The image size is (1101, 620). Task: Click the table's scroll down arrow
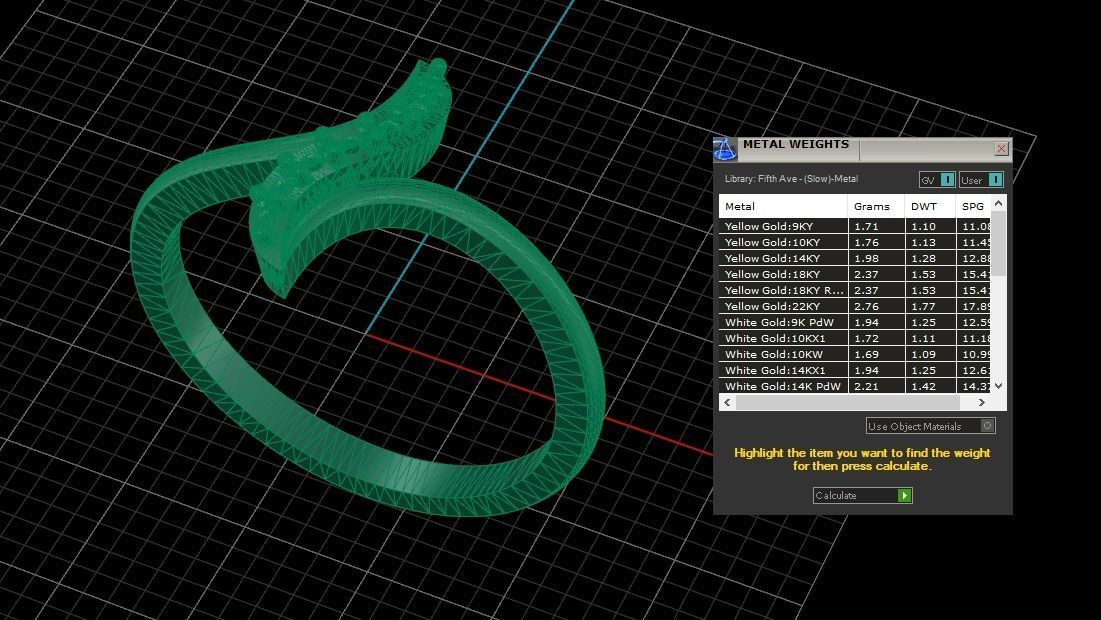point(998,385)
